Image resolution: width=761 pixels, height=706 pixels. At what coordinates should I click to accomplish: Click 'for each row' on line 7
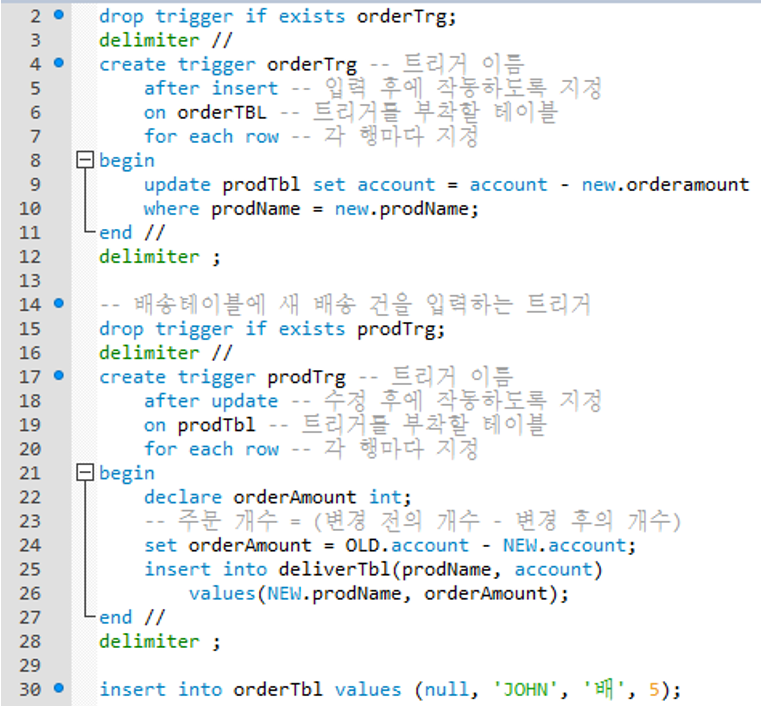(211, 136)
